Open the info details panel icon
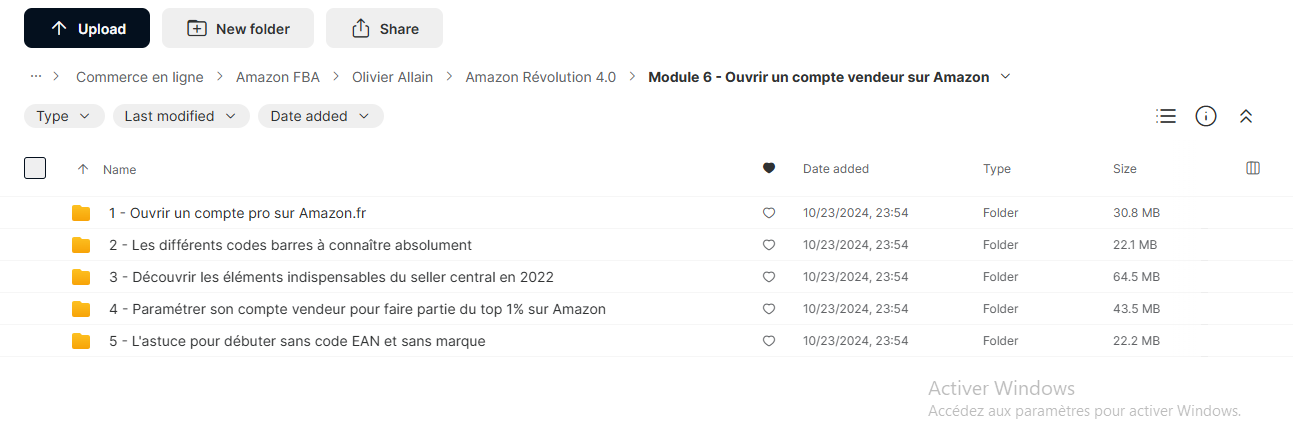Viewport: 1293px width, 448px height. (1206, 116)
